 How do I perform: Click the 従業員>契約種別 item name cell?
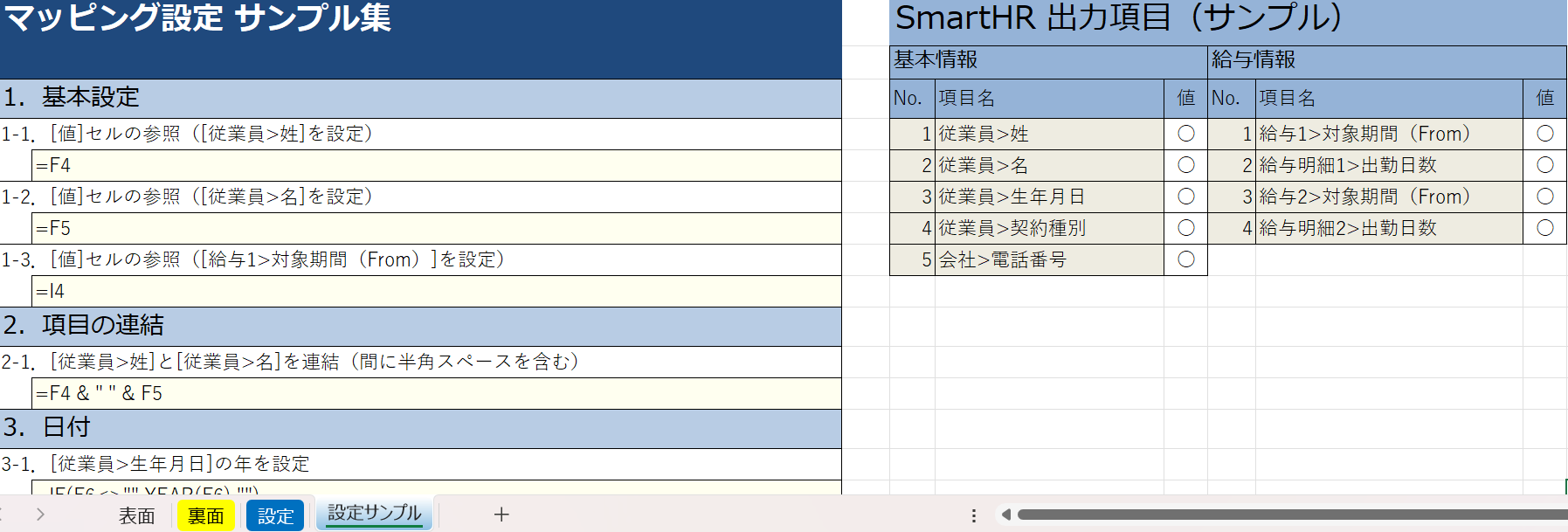[x=1048, y=228]
